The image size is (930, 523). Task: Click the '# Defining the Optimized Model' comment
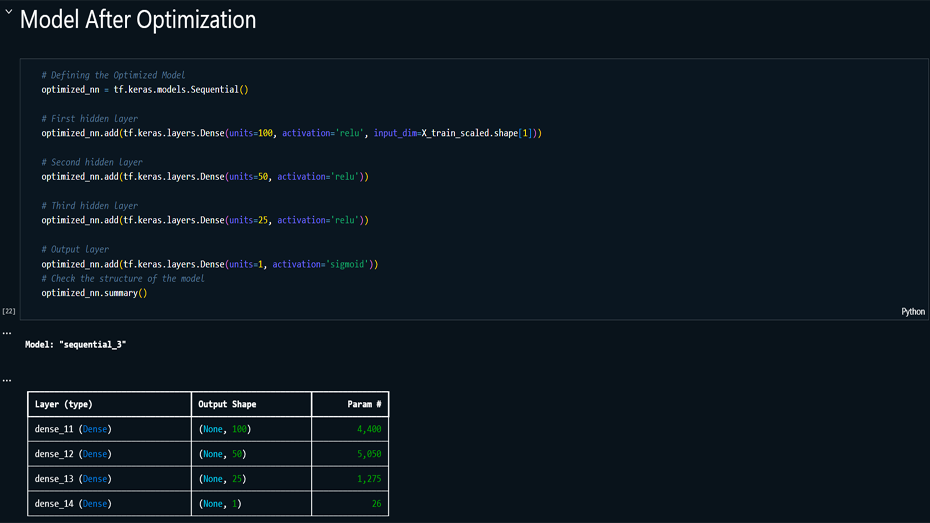pos(113,75)
